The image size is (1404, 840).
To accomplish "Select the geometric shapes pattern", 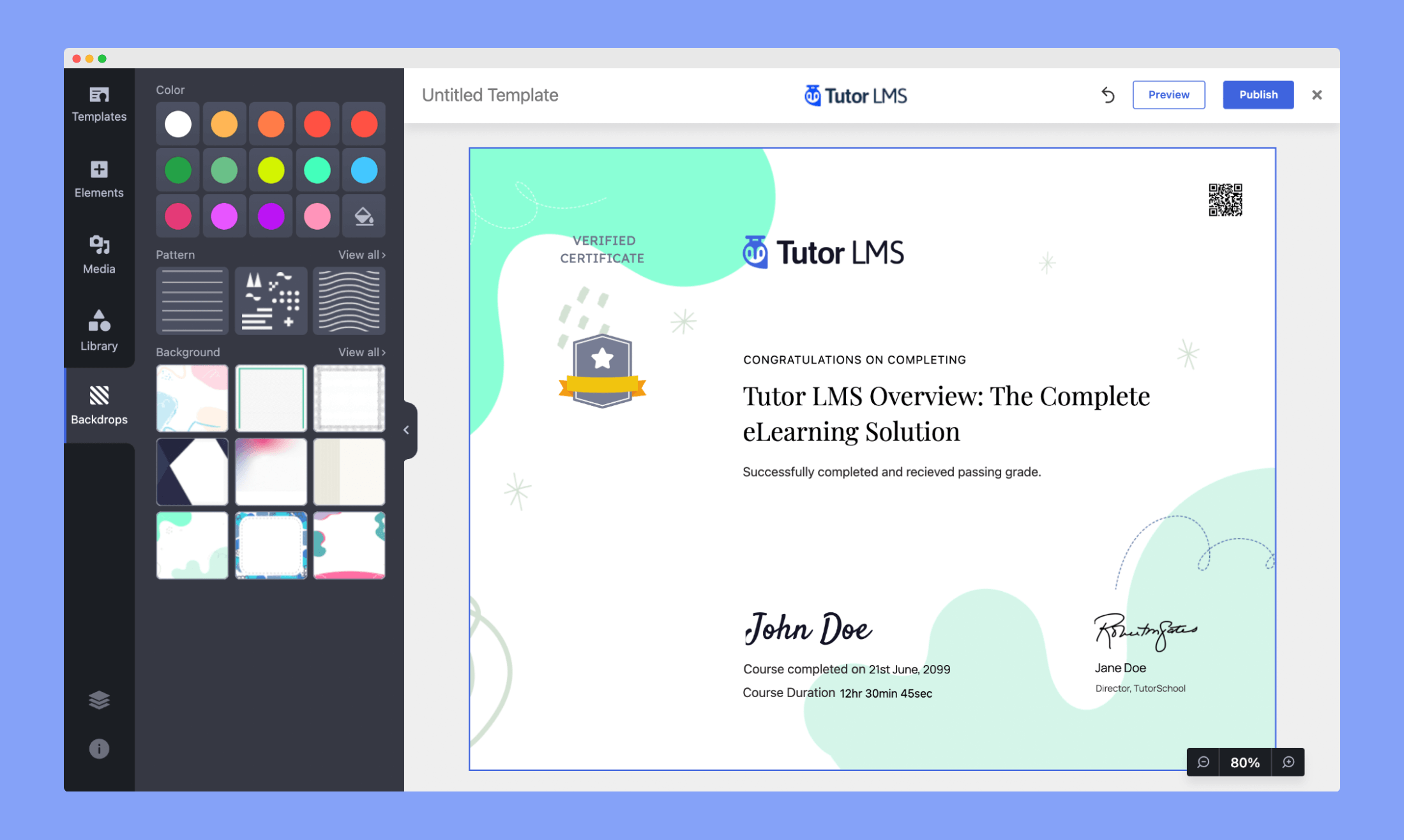I will pyautogui.click(x=271, y=301).
